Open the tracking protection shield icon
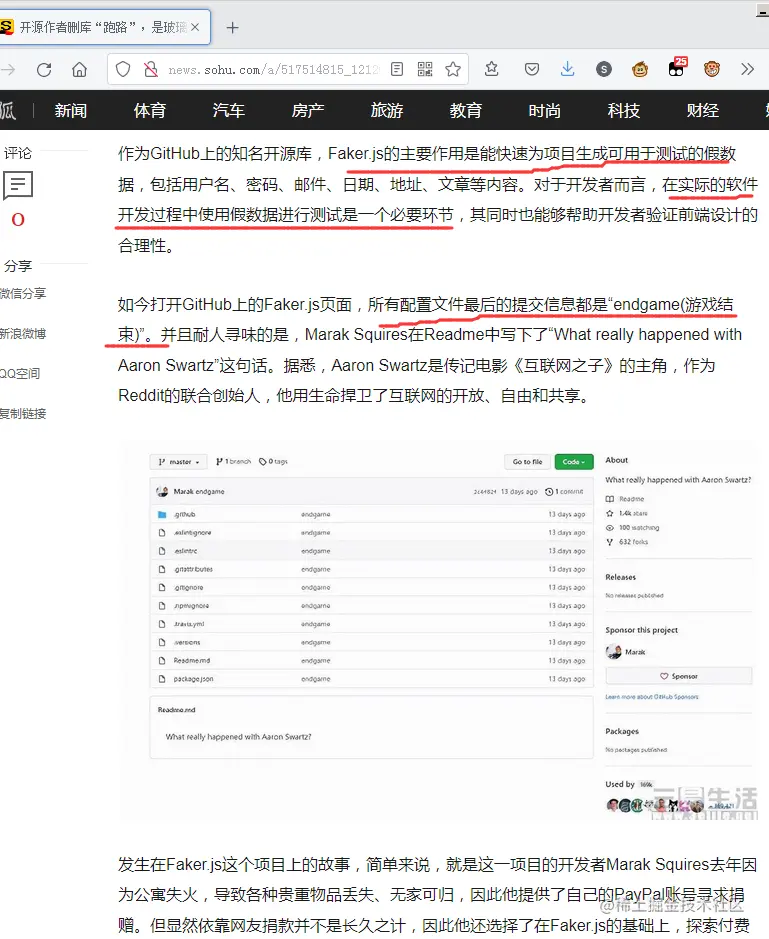Screen dimensions: 769x939 (x=123, y=69)
